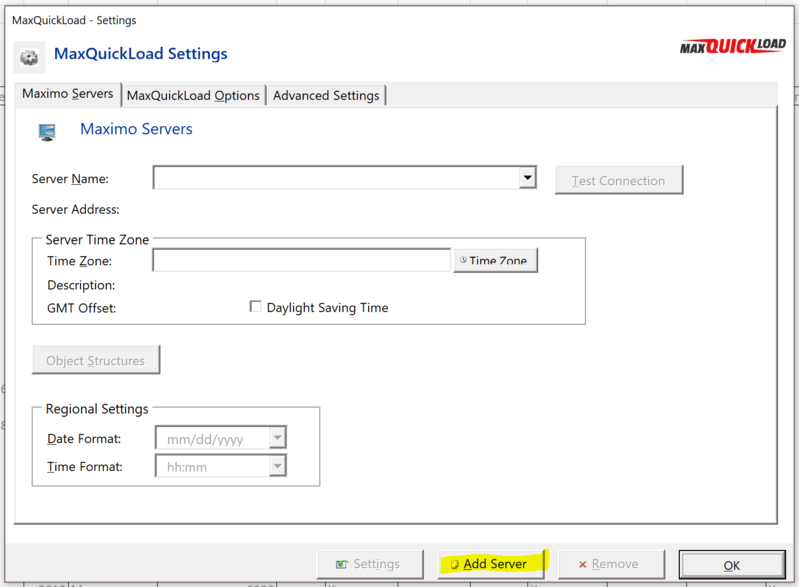This screenshot has height=587, width=799.
Task: Open the Time Format dropdown
Action: (277, 466)
